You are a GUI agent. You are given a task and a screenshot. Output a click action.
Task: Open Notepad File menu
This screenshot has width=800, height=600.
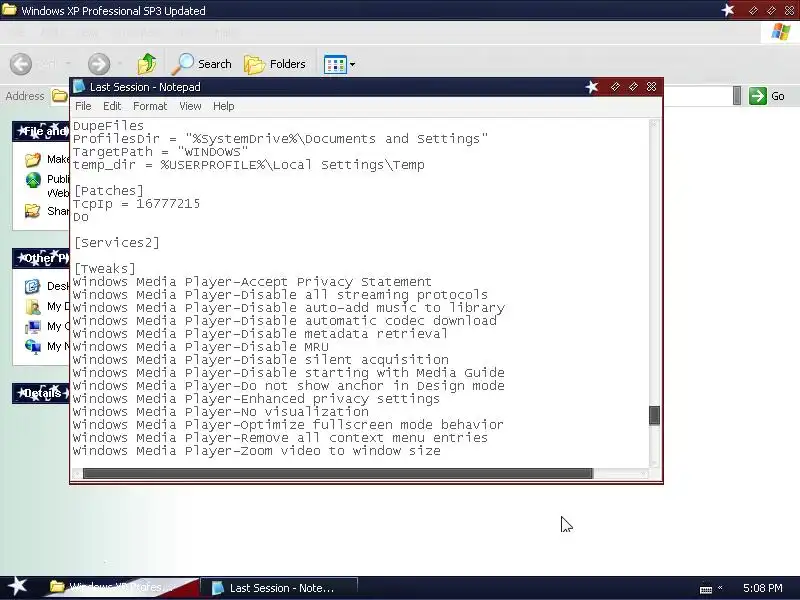click(x=83, y=106)
